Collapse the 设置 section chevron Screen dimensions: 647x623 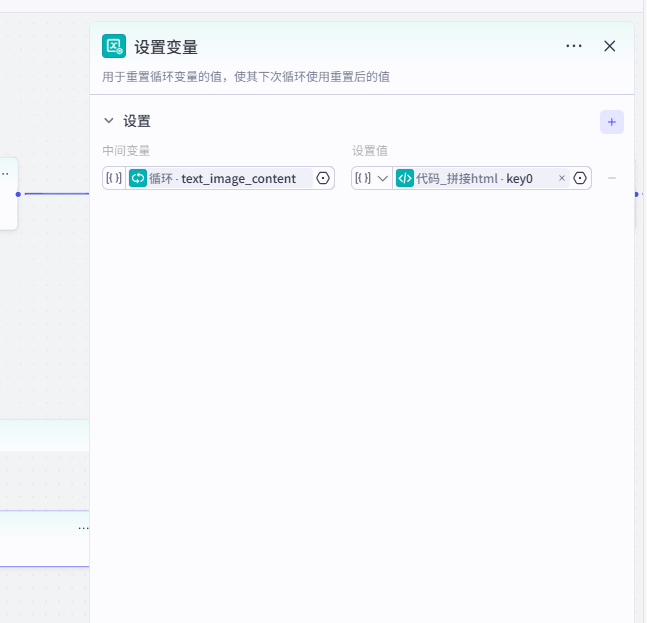(x=109, y=121)
